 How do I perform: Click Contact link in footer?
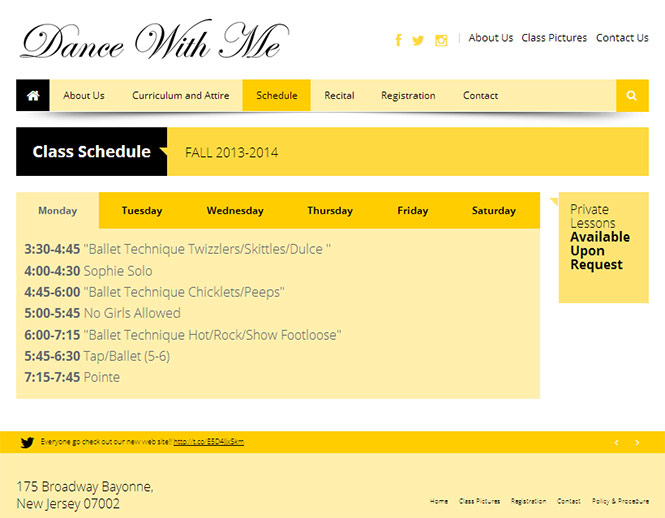click(x=569, y=501)
